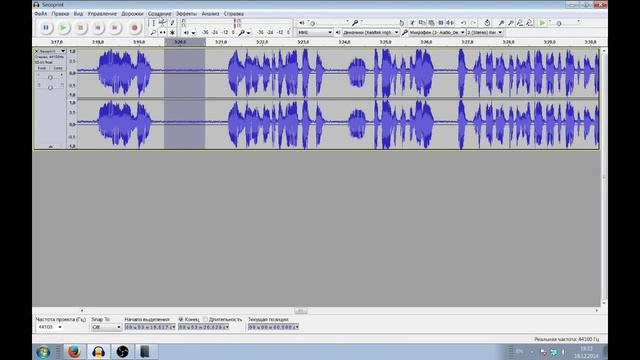Open Firefox from the taskbar
This screenshot has width=640, height=360.
(74, 351)
